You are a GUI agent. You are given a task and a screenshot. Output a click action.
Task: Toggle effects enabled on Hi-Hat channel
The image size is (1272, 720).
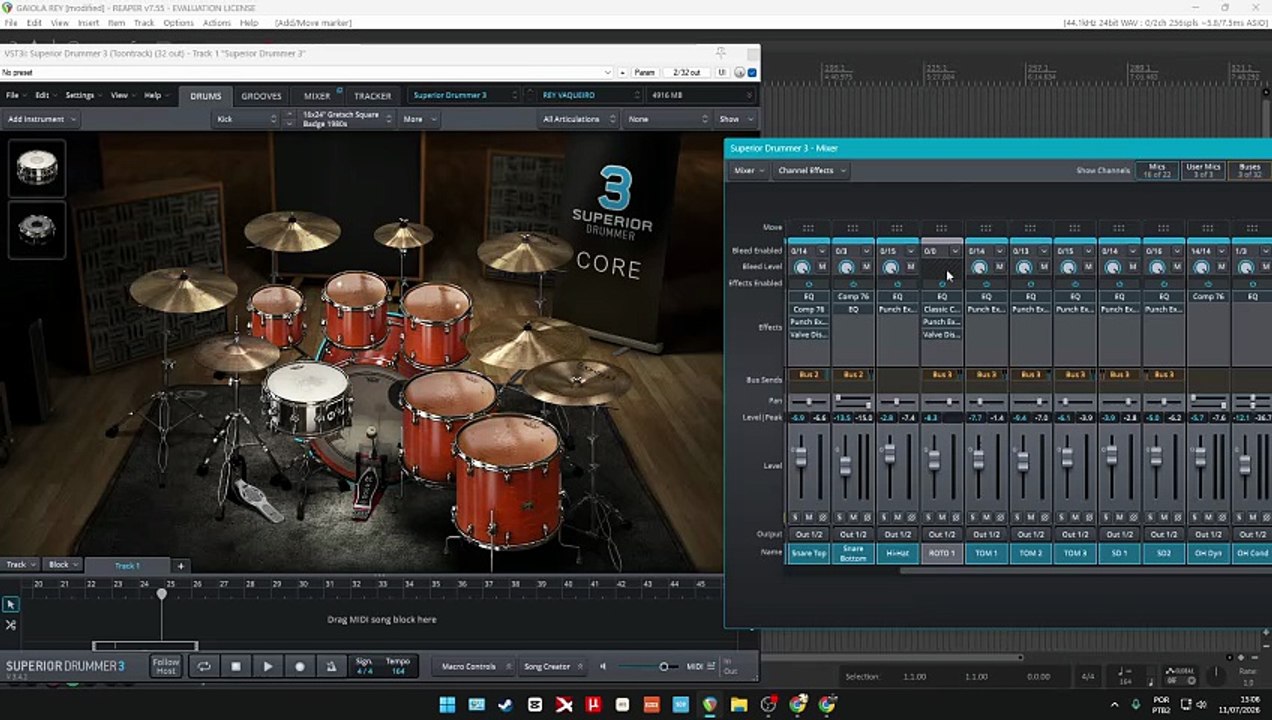coord(897,284)
